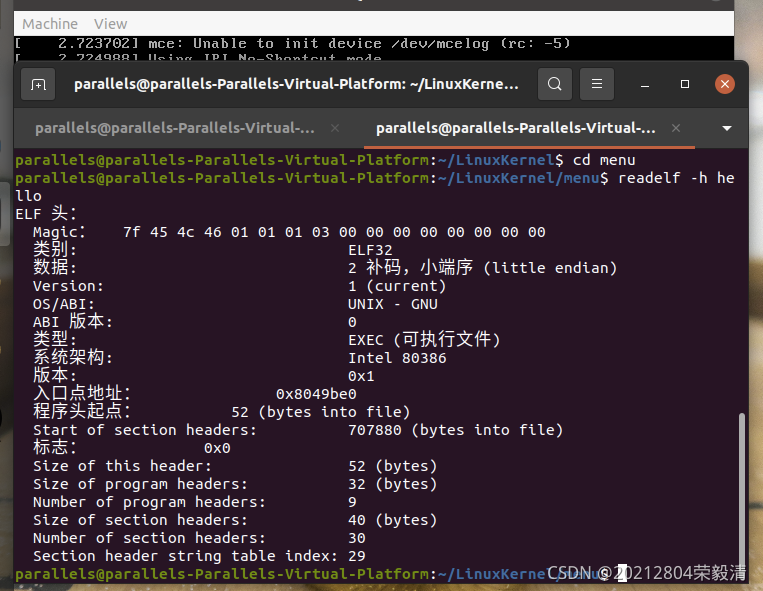Open terminal search
This screenshot has width=763, height=591.
point(555,85)
